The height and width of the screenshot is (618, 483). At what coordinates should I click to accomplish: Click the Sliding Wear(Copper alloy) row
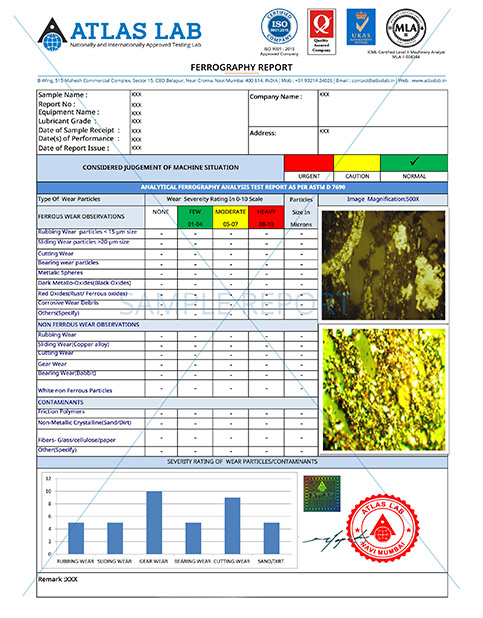tap(177, 346)
